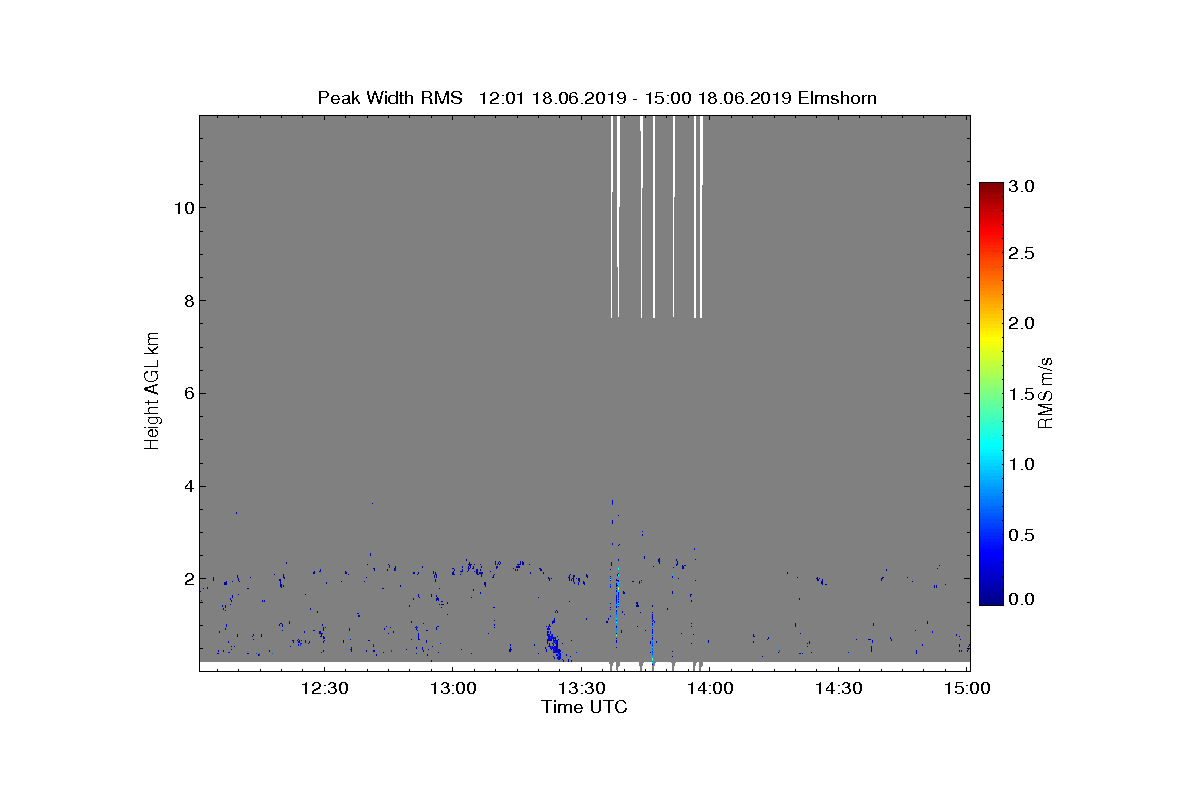Click the 'Height AGL km' axis label
Viewport: 1200px width, 800px height.
[x=152, y=393]
